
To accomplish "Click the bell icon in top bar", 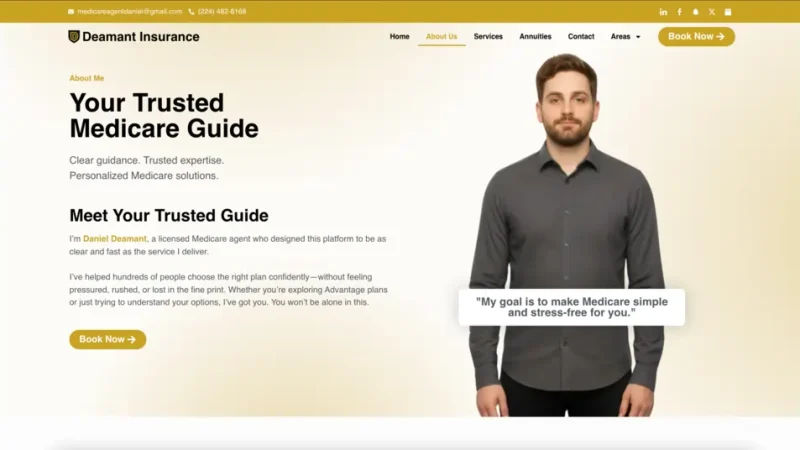I will click(x=696, y=12).
